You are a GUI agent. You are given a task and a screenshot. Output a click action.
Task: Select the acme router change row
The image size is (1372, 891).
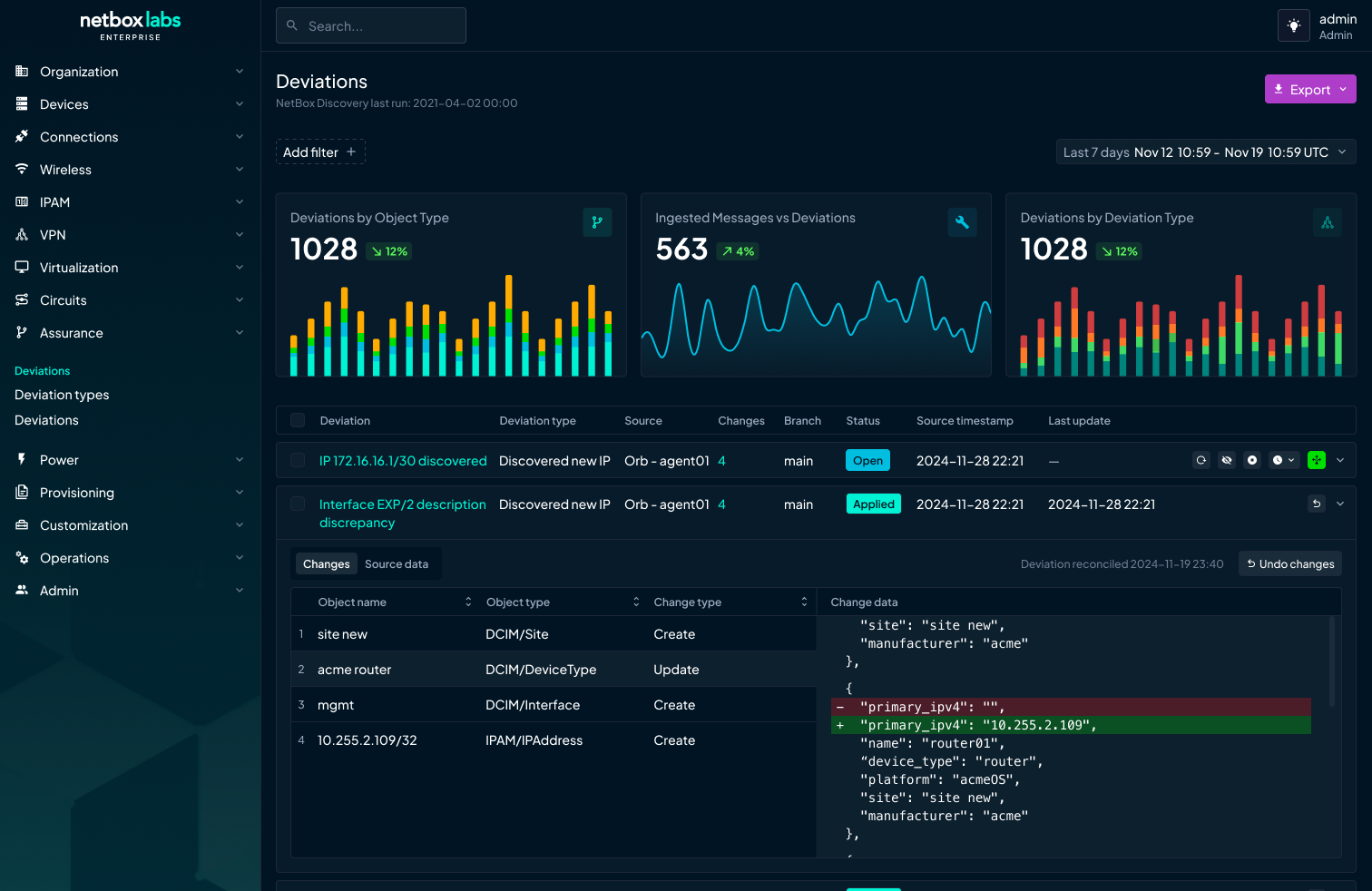click(x=554, y=670)
